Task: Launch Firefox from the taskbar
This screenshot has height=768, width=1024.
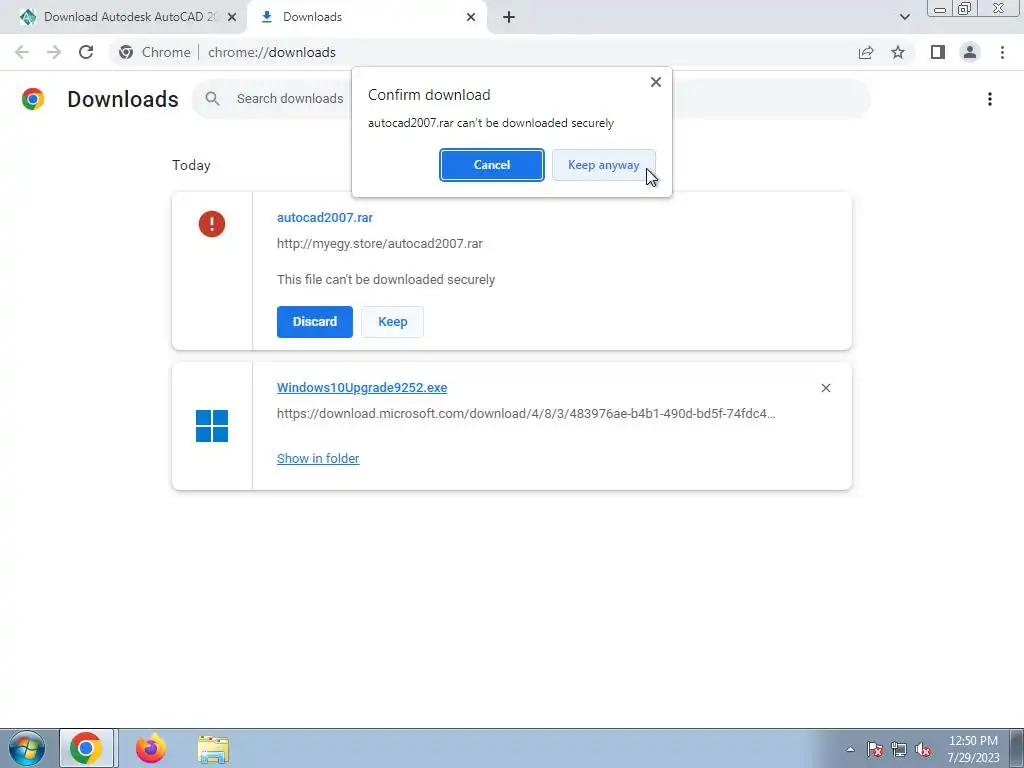Action: (x=151, y=748)
